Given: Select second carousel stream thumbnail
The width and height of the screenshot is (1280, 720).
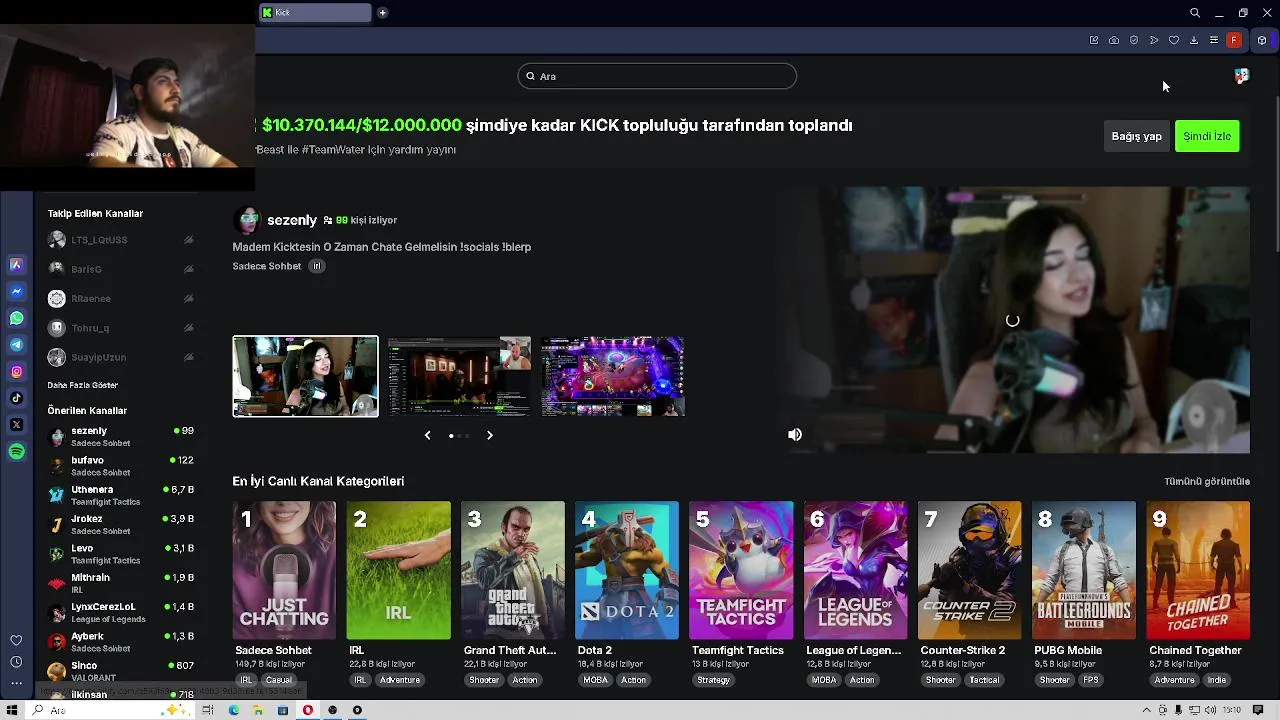Looking at the screenshot, I should coord(459,376).
